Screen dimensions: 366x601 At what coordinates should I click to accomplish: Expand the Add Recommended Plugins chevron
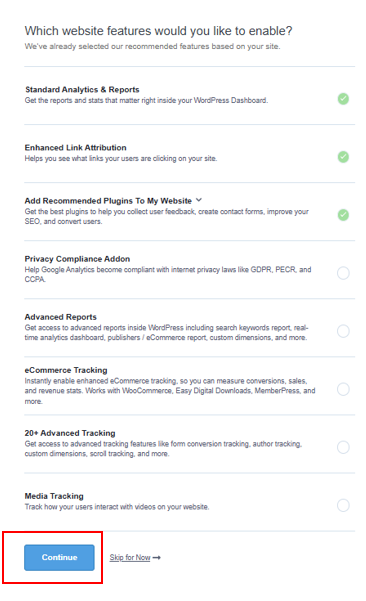coord(199,200)
